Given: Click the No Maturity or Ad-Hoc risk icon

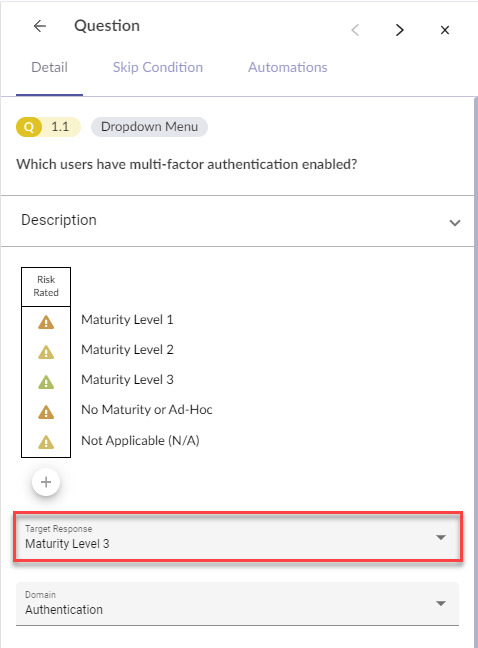Looking at the screenshot, I should (x=46, y=412).
